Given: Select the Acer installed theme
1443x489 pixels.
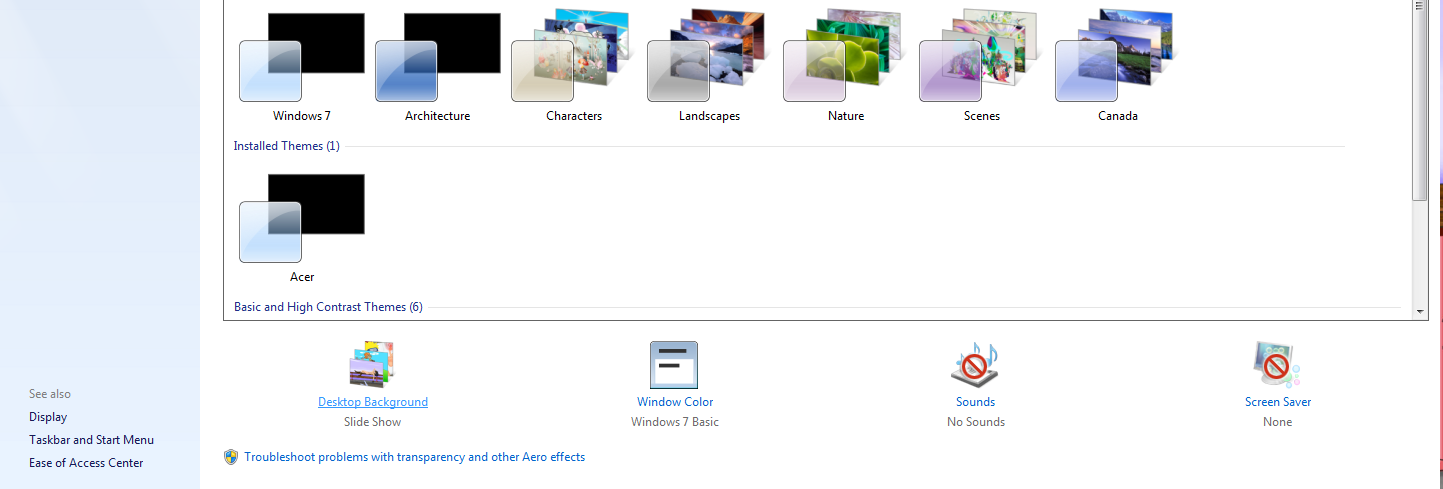Looking at the screenshot, I should point(302,218).
